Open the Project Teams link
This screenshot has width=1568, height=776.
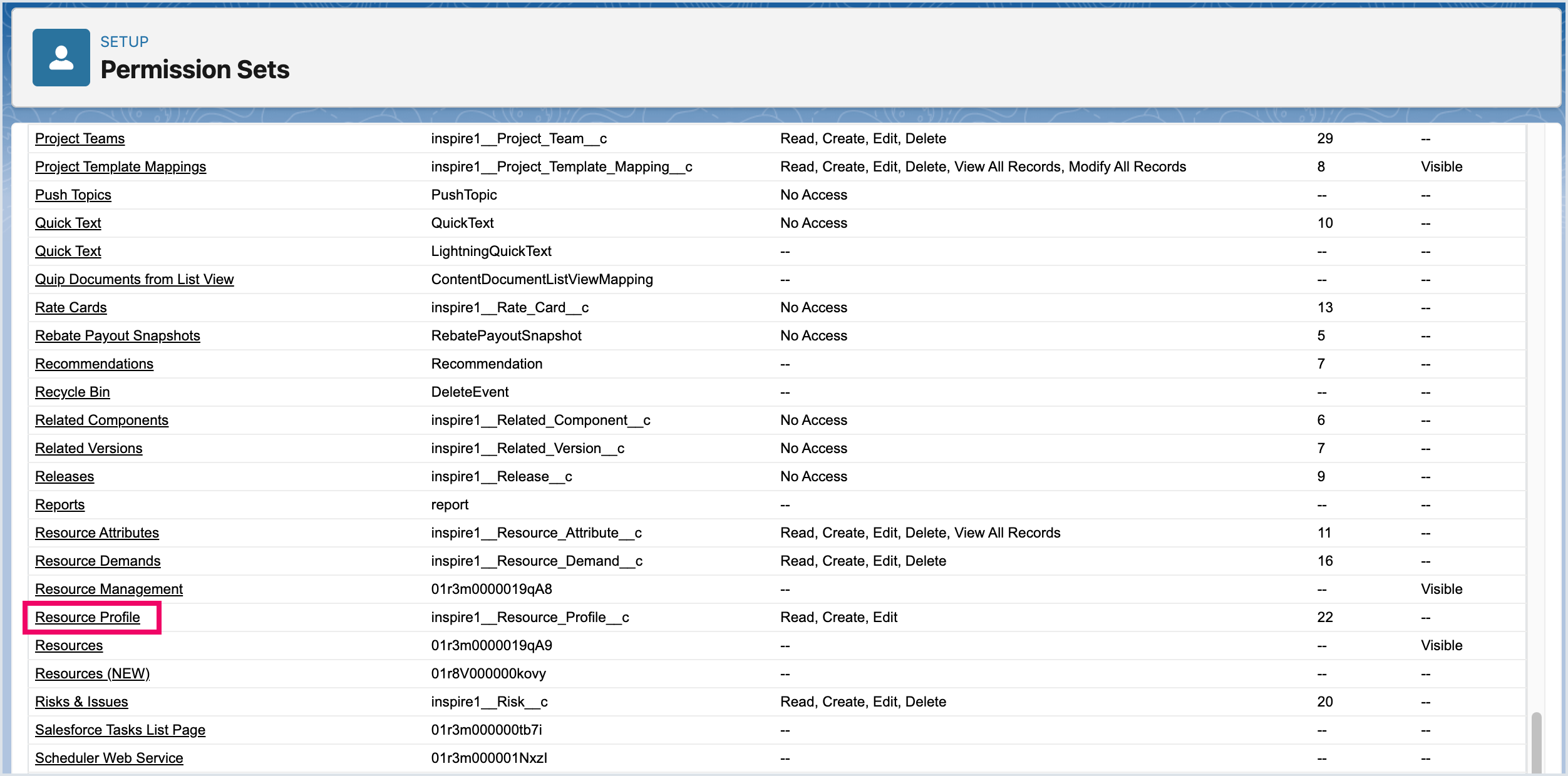coord(80,138)
